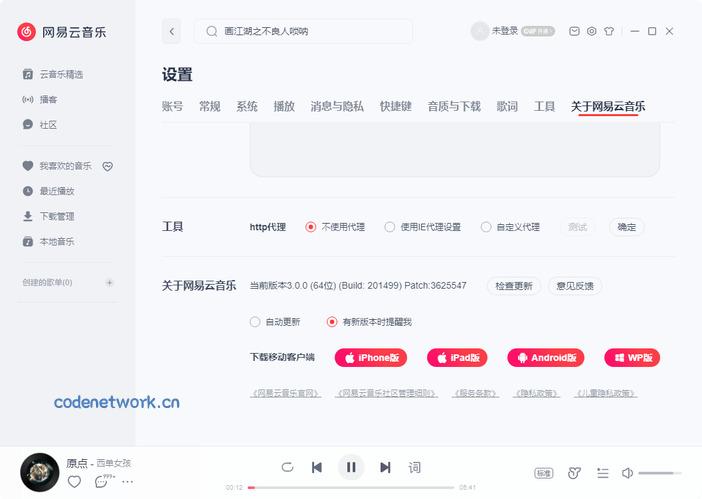Change sound quality 标准 button

coord(544,473)
